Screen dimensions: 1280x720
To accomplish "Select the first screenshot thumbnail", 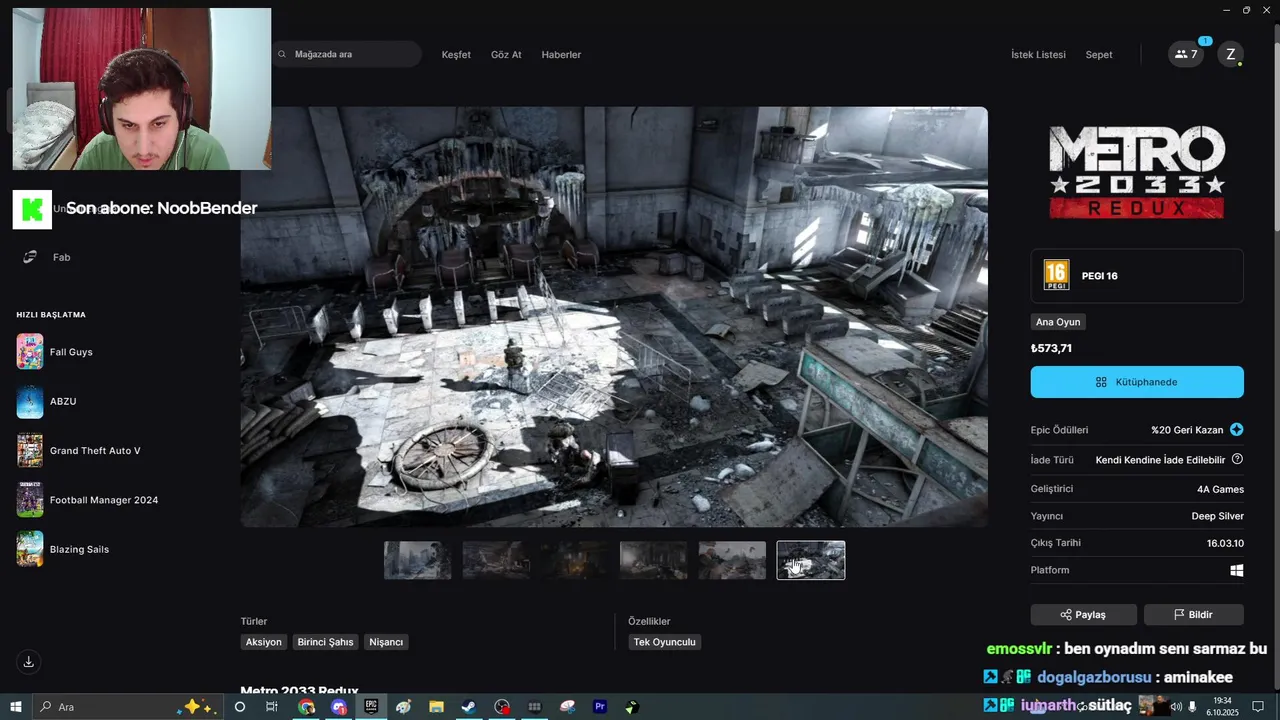I will tap(417, 560).
